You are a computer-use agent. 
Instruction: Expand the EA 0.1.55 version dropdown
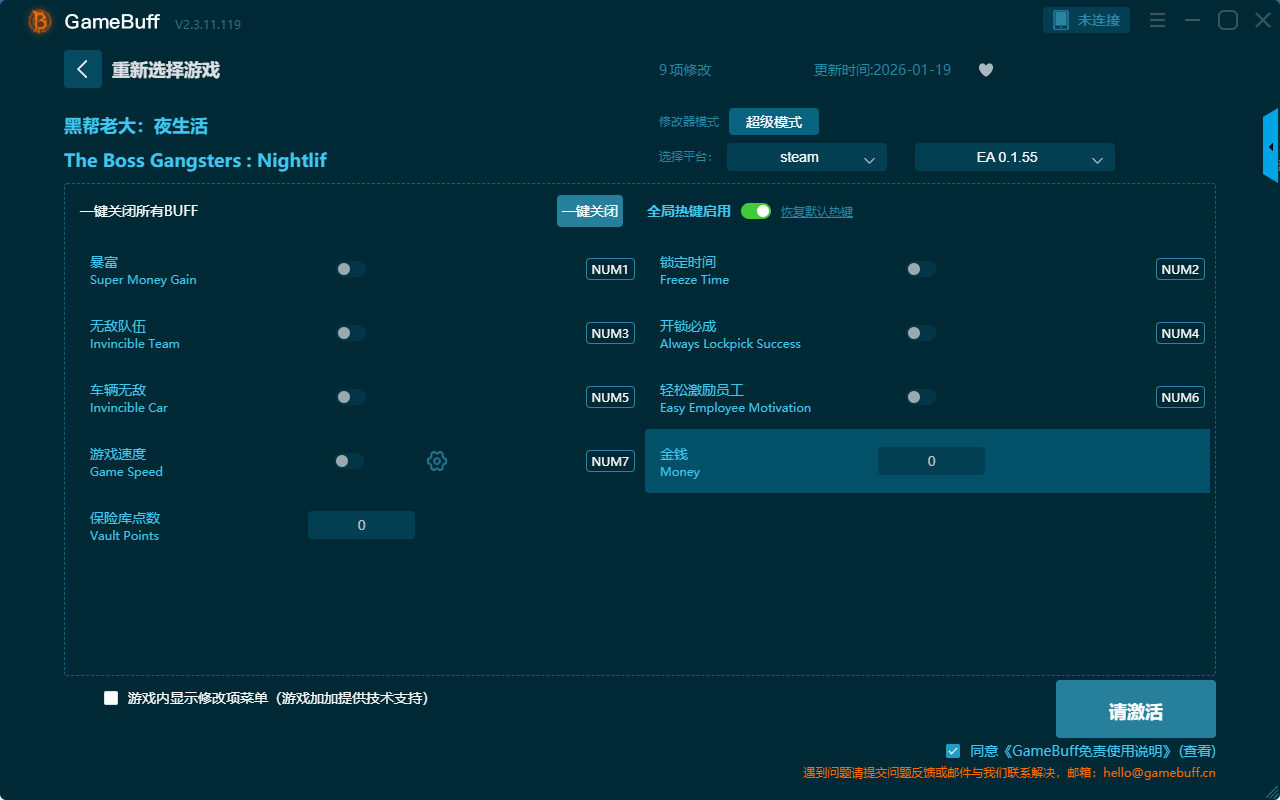click(1014, 157)
